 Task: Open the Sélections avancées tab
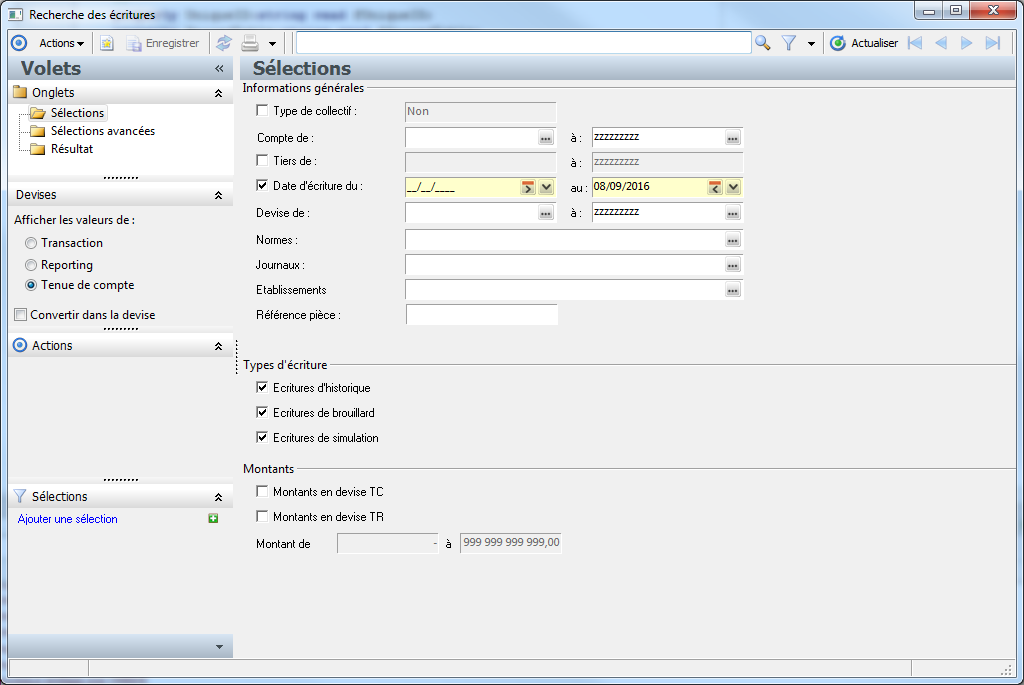(x=103, y=131)
